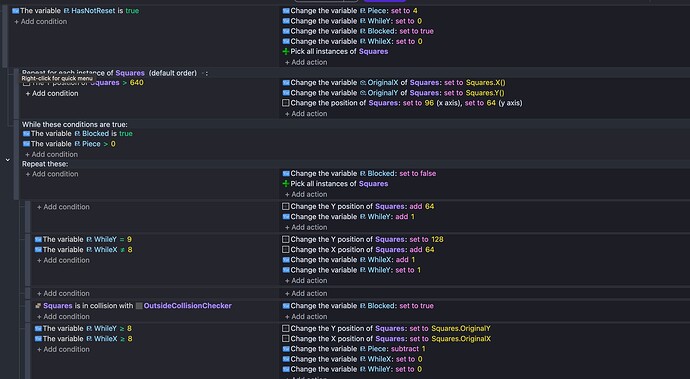The height and width of the screenshot is (379, 690).
Task: Click variable icon of OriginalX of Squares action
Action: pos(286,83)
